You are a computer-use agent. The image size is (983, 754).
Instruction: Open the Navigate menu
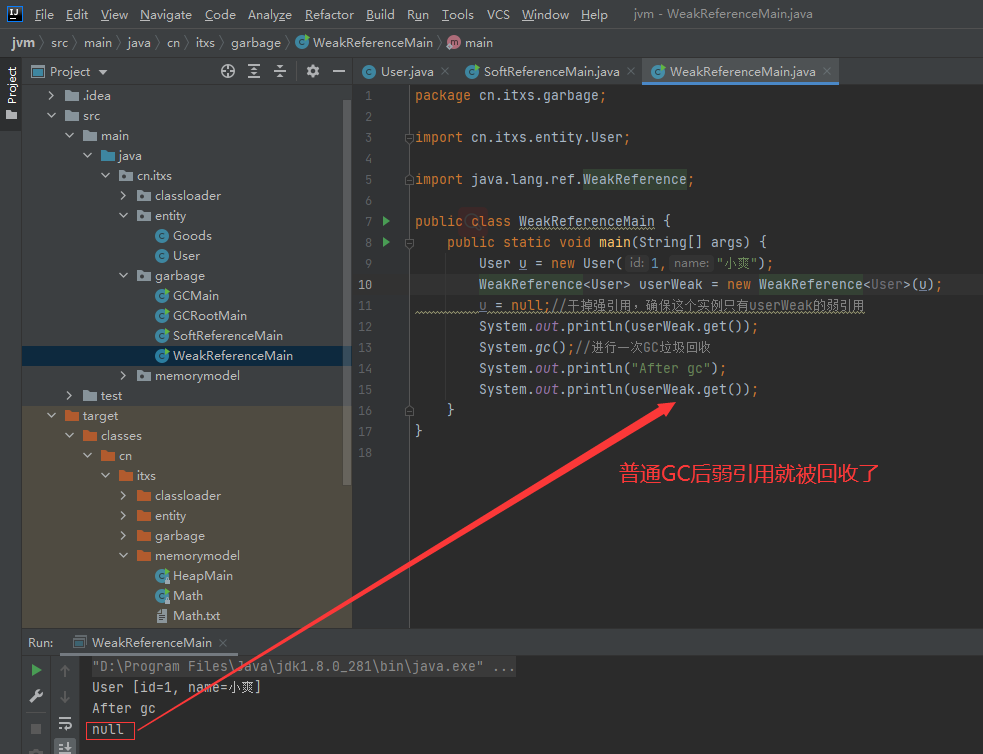click(166, 14)
